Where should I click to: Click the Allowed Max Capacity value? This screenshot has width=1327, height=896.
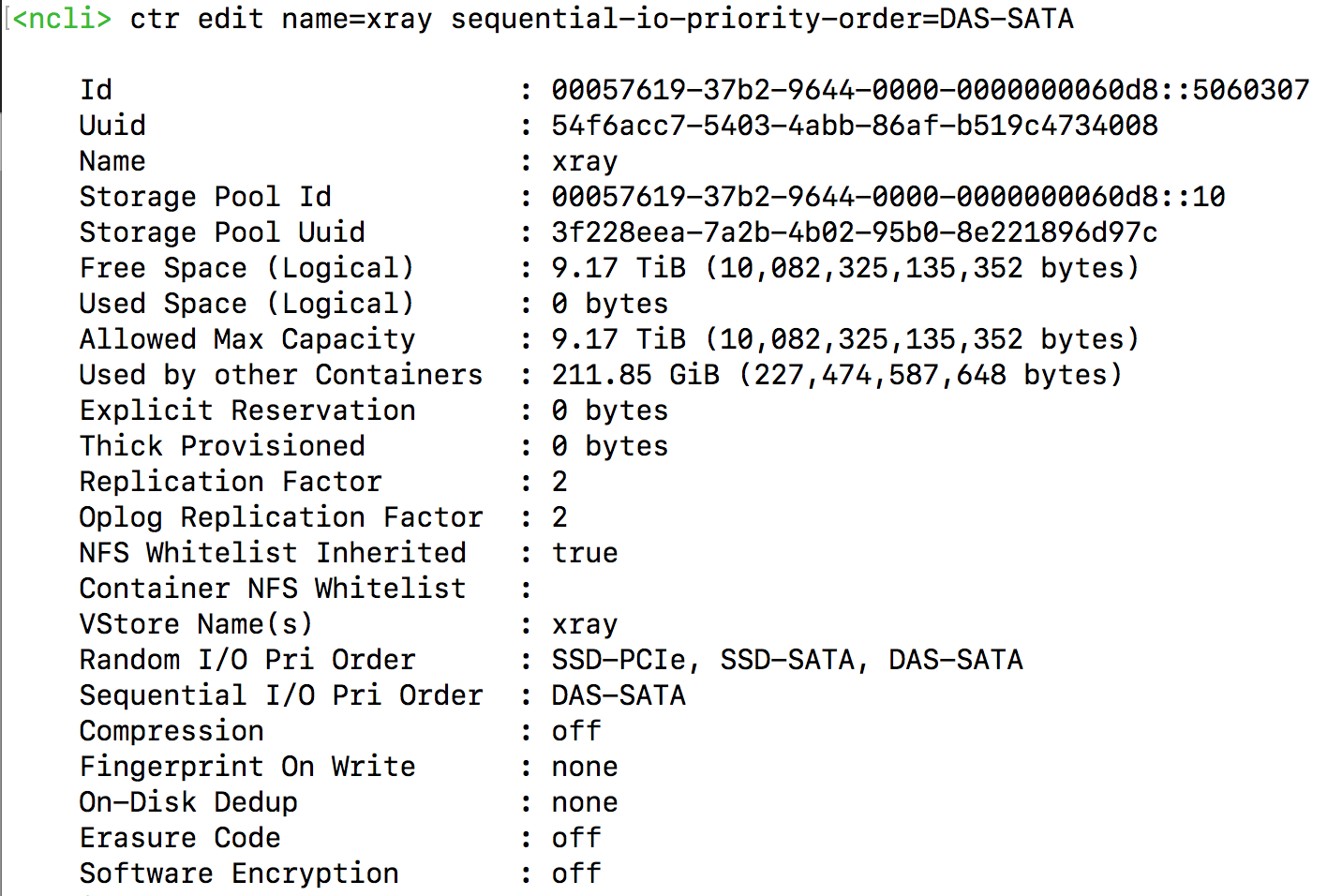845,339
